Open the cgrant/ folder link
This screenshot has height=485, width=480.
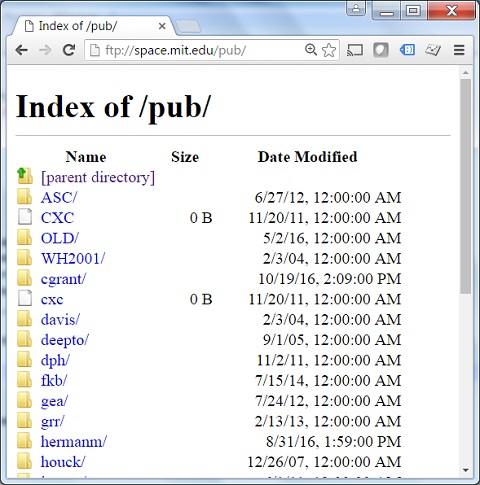63,279
